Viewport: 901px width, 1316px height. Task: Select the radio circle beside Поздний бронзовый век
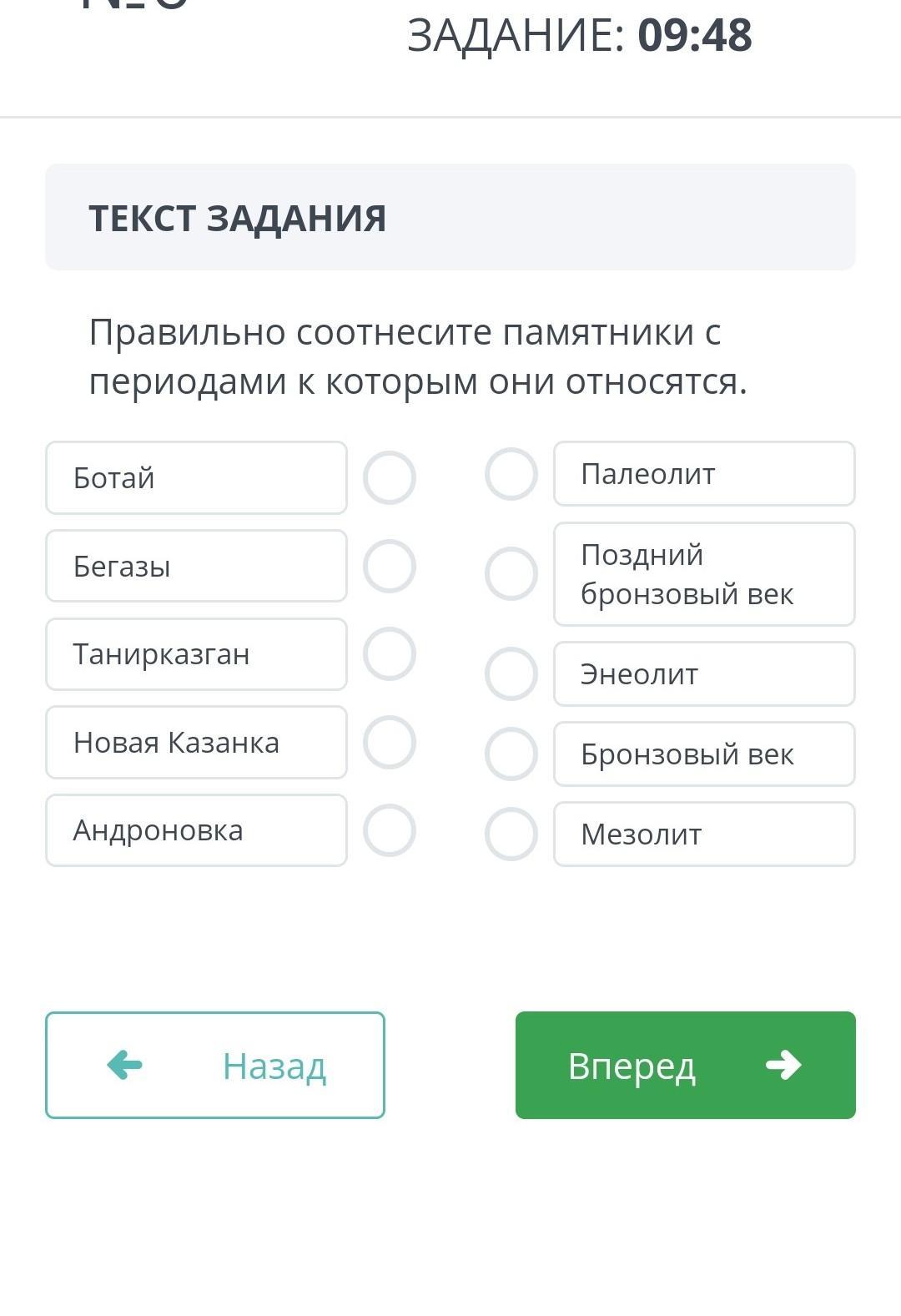[x=511, y=574]
